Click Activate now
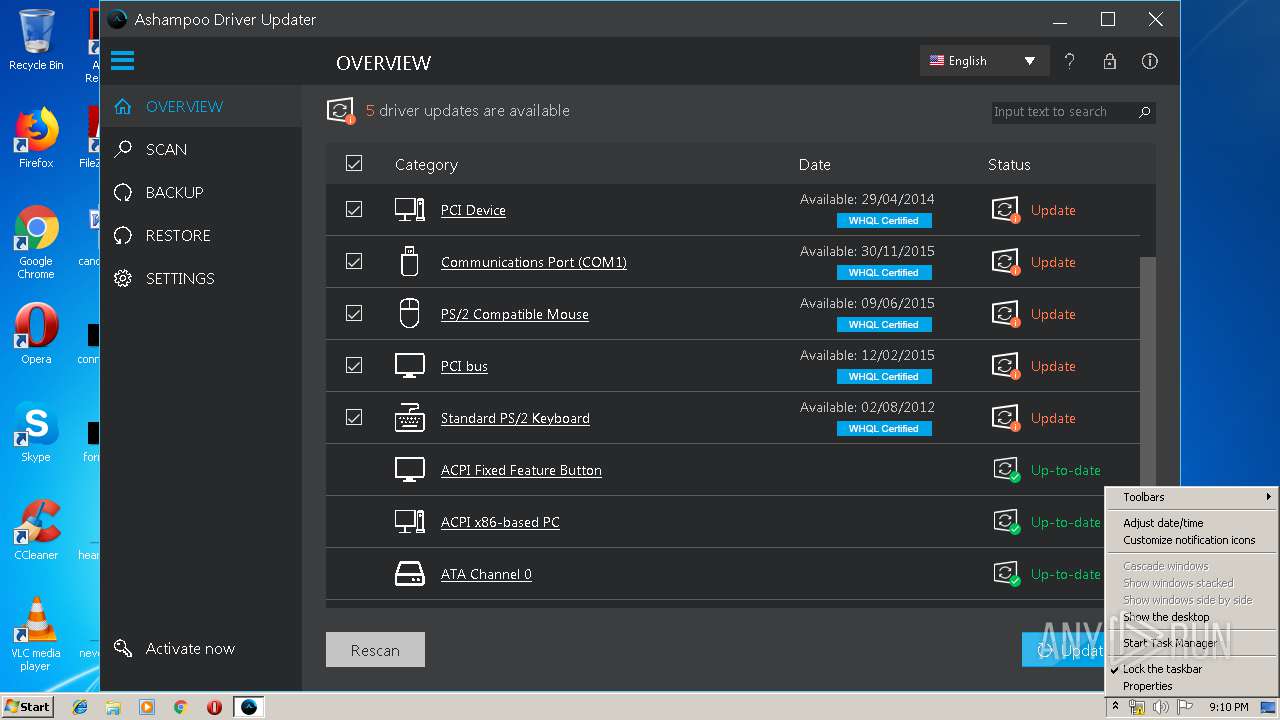1280x720 pixels. 190,648
